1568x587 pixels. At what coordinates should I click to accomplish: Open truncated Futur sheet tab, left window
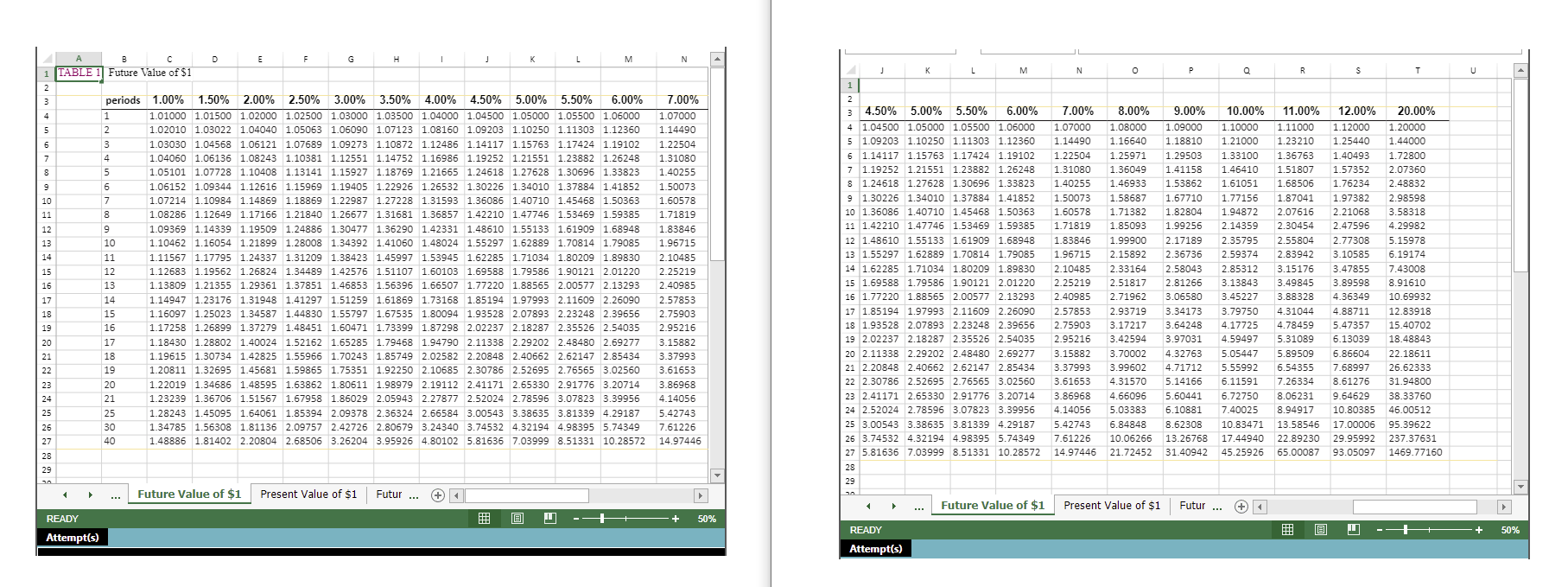389,494
